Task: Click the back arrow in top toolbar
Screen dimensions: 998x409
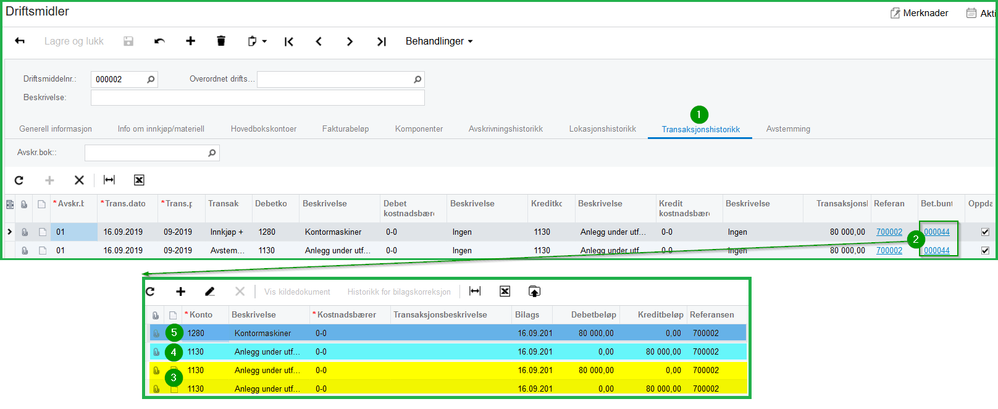Action: [20, 42]
